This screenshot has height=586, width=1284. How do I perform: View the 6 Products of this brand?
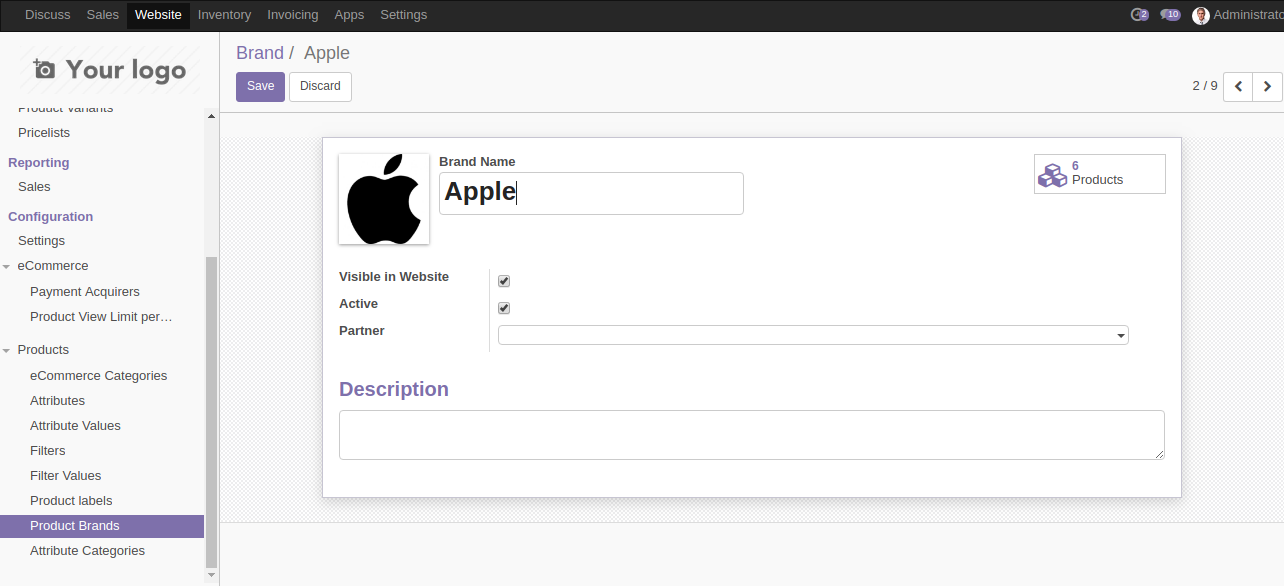pyautogui.click(x=1099, y=174)
